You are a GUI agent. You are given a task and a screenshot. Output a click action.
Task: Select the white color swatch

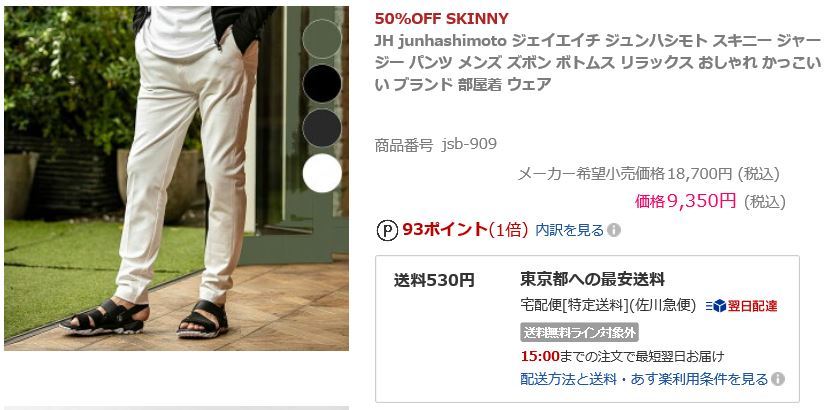322,173
